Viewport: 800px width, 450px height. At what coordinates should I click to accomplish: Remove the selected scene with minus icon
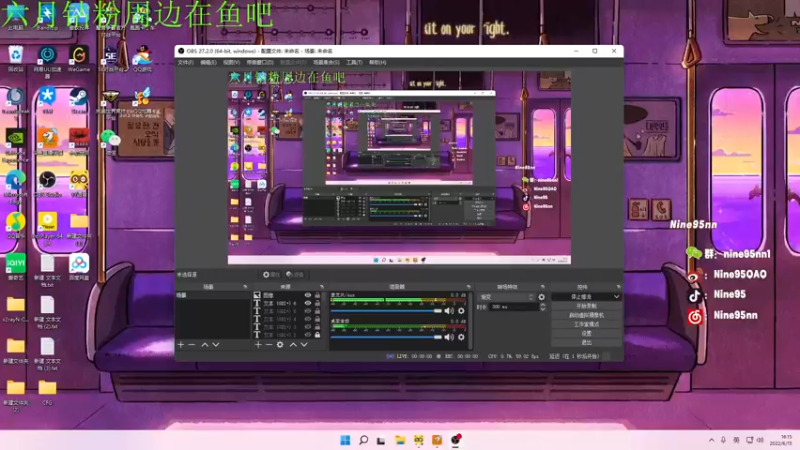(x=192, y=345)
